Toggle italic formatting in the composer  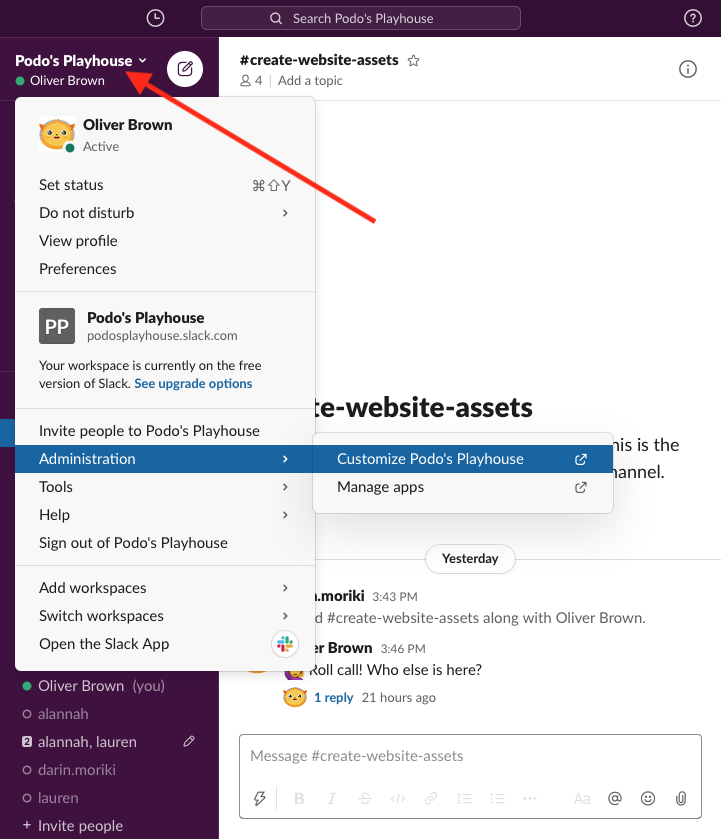point(331,798)
